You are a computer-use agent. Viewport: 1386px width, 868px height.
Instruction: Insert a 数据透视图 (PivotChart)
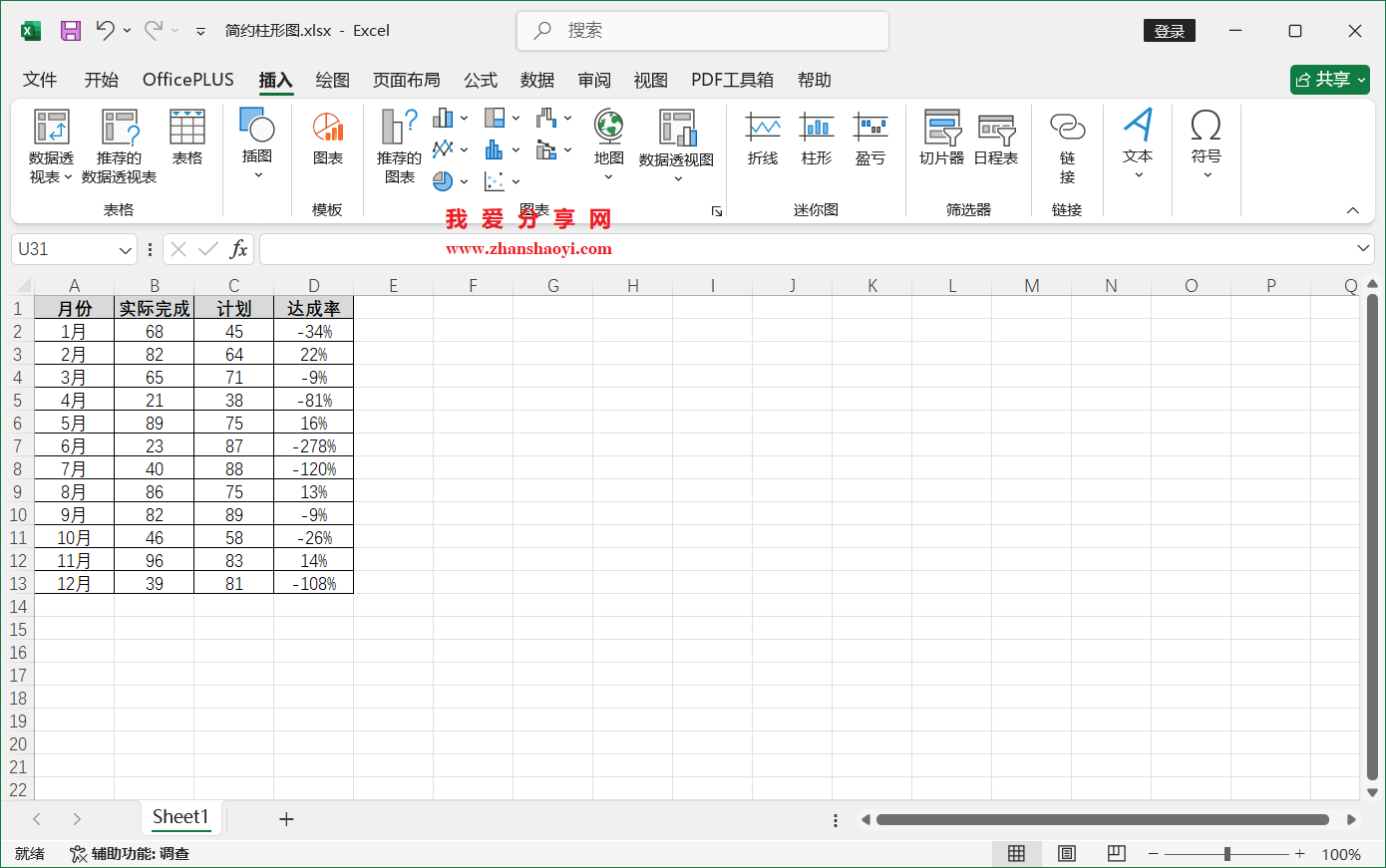[678, 145]
